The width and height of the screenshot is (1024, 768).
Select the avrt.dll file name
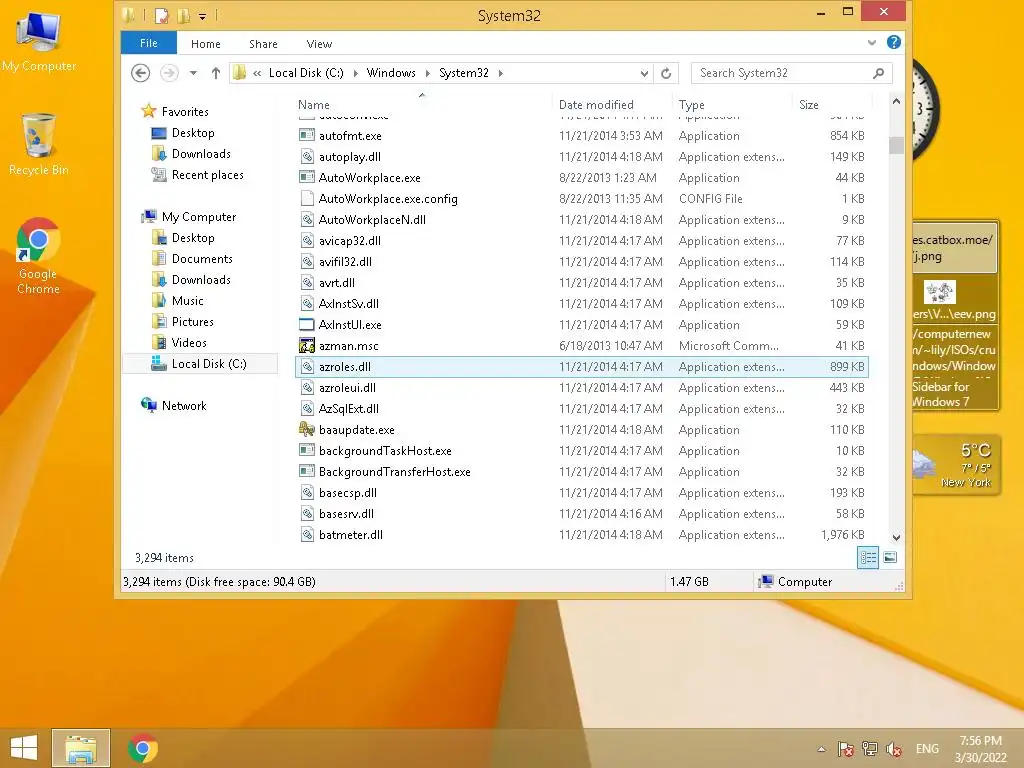(337, 282)
